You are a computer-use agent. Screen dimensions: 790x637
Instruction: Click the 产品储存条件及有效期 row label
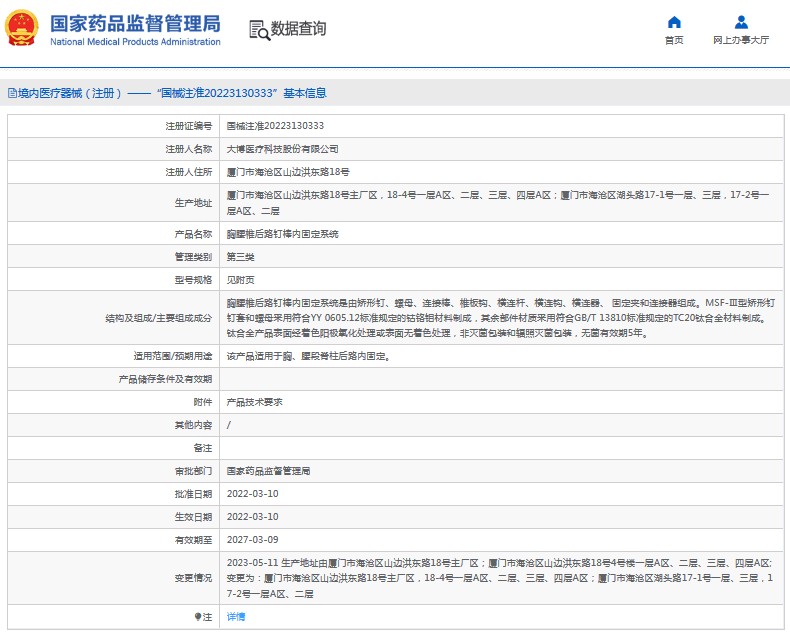coord(165,379)
